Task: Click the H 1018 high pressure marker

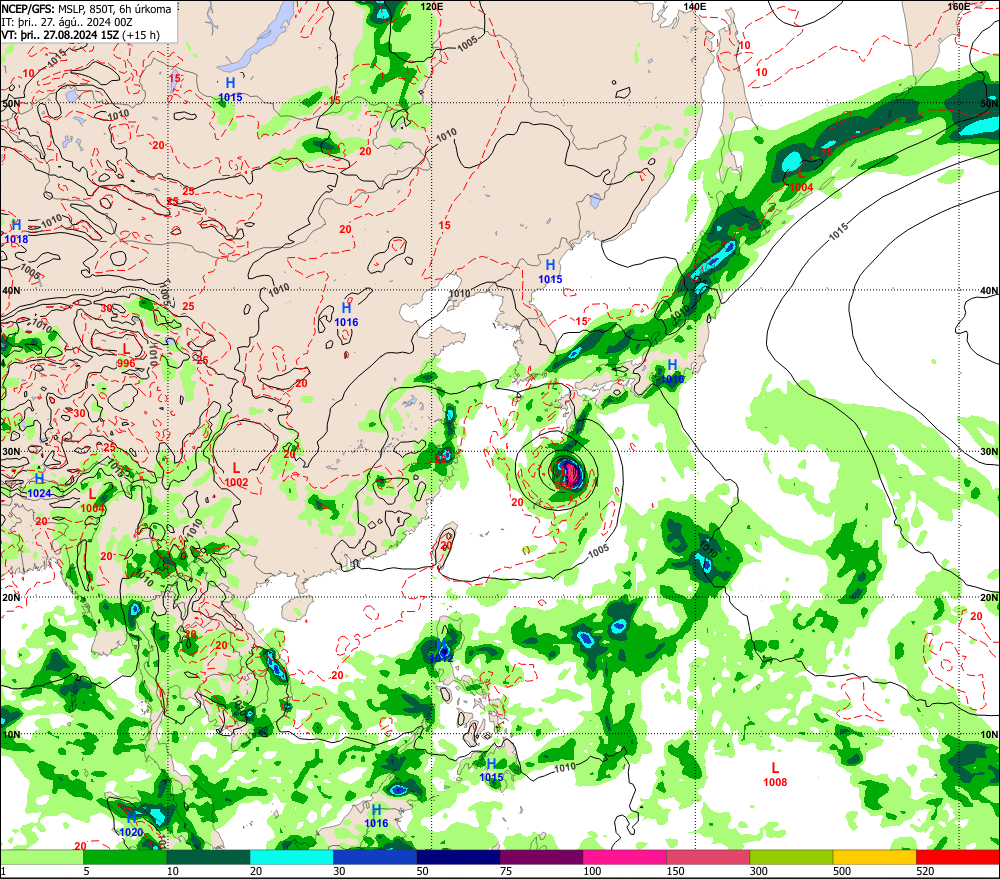Action: click(17, 232)
